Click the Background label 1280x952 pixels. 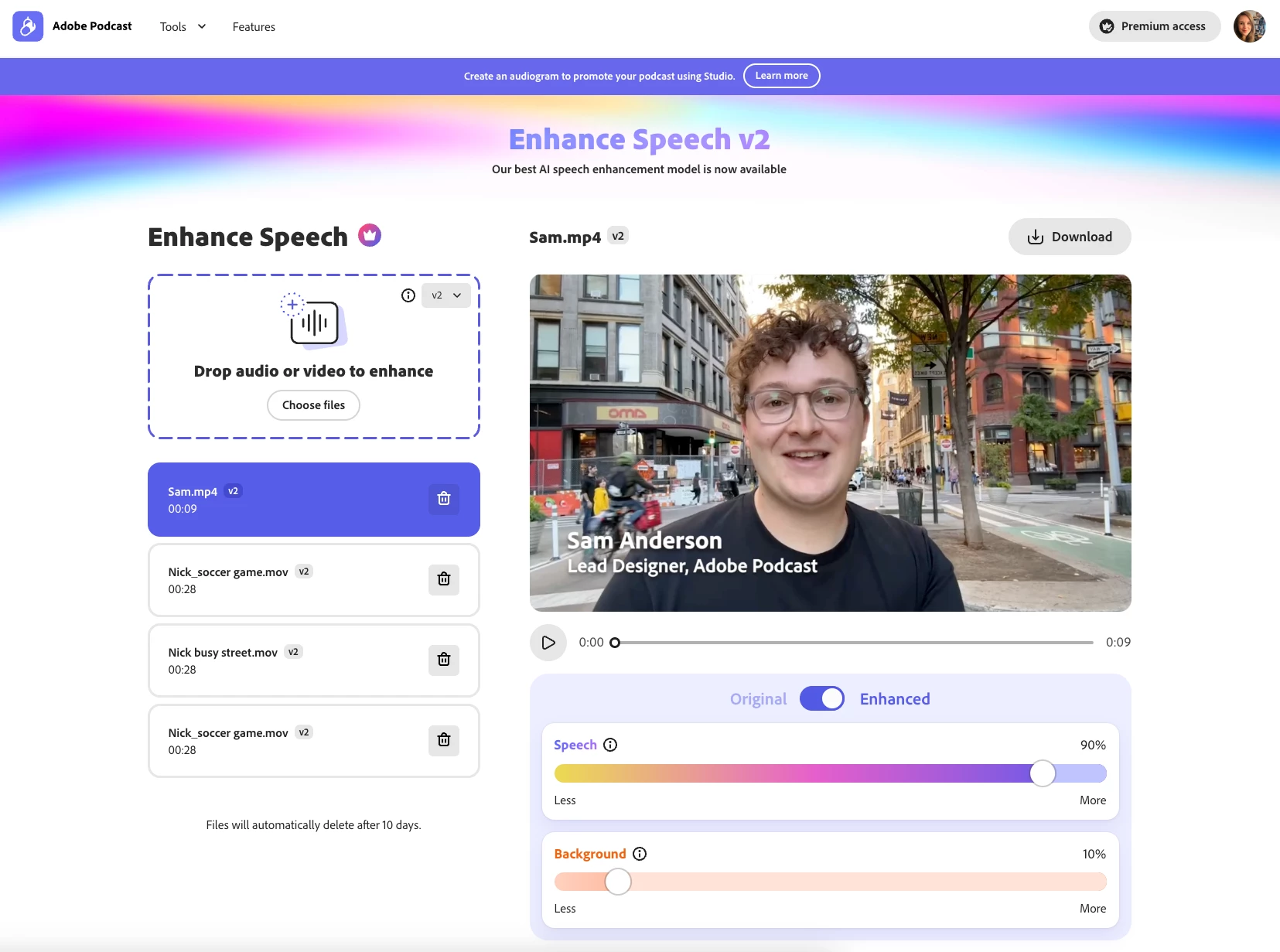pyautogui.click(x=590, y=854)
